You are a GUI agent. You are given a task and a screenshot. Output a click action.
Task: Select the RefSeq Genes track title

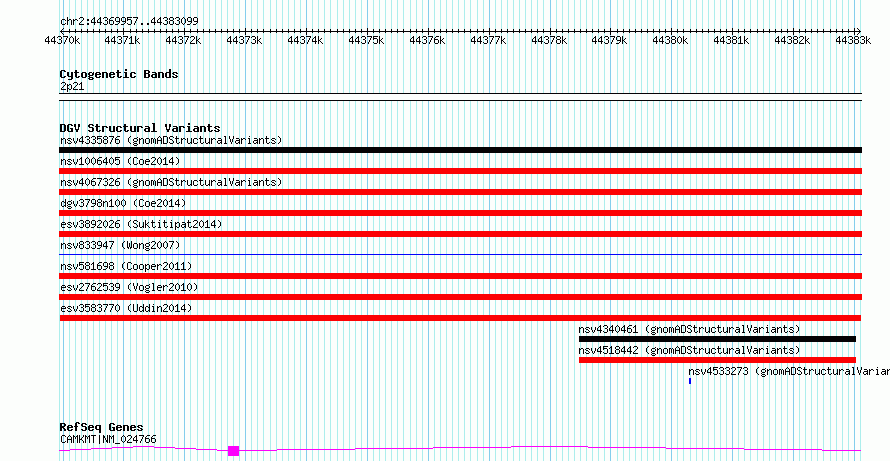click(102, 428)
